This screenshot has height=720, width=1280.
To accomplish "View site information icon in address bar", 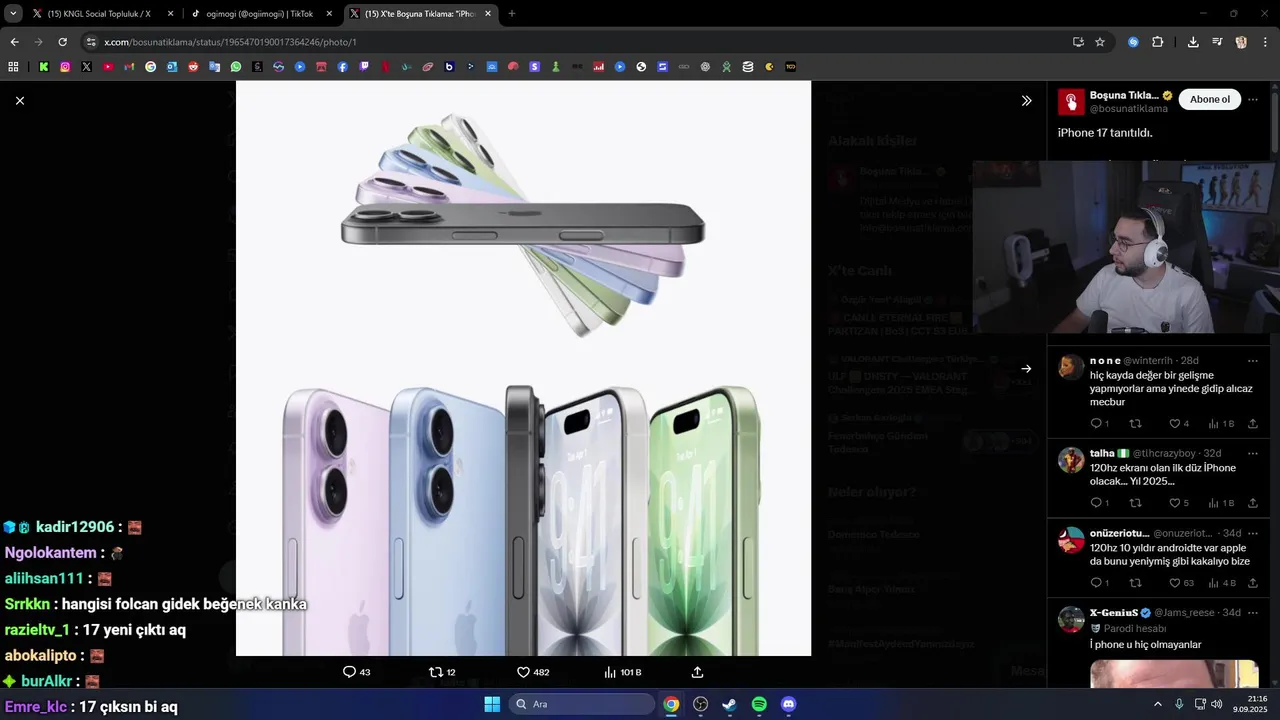I will tap(92, 42).
